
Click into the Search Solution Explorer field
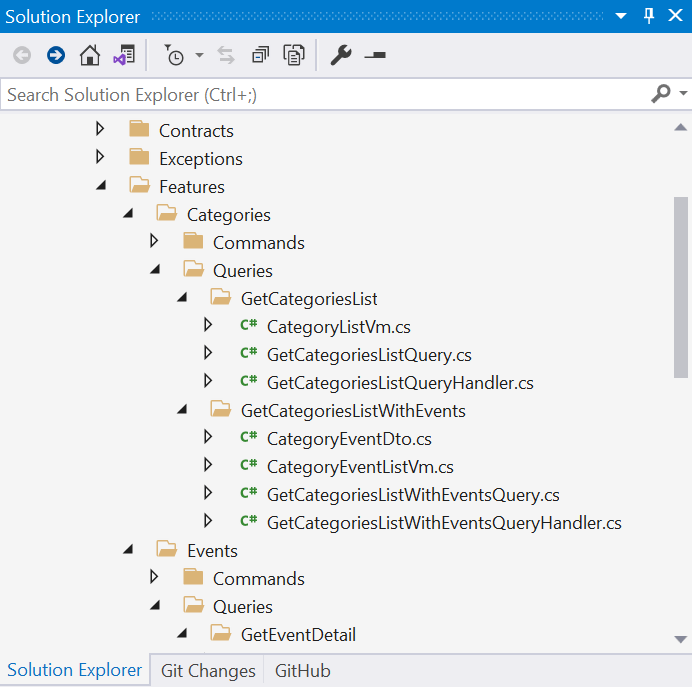(324, 94)
